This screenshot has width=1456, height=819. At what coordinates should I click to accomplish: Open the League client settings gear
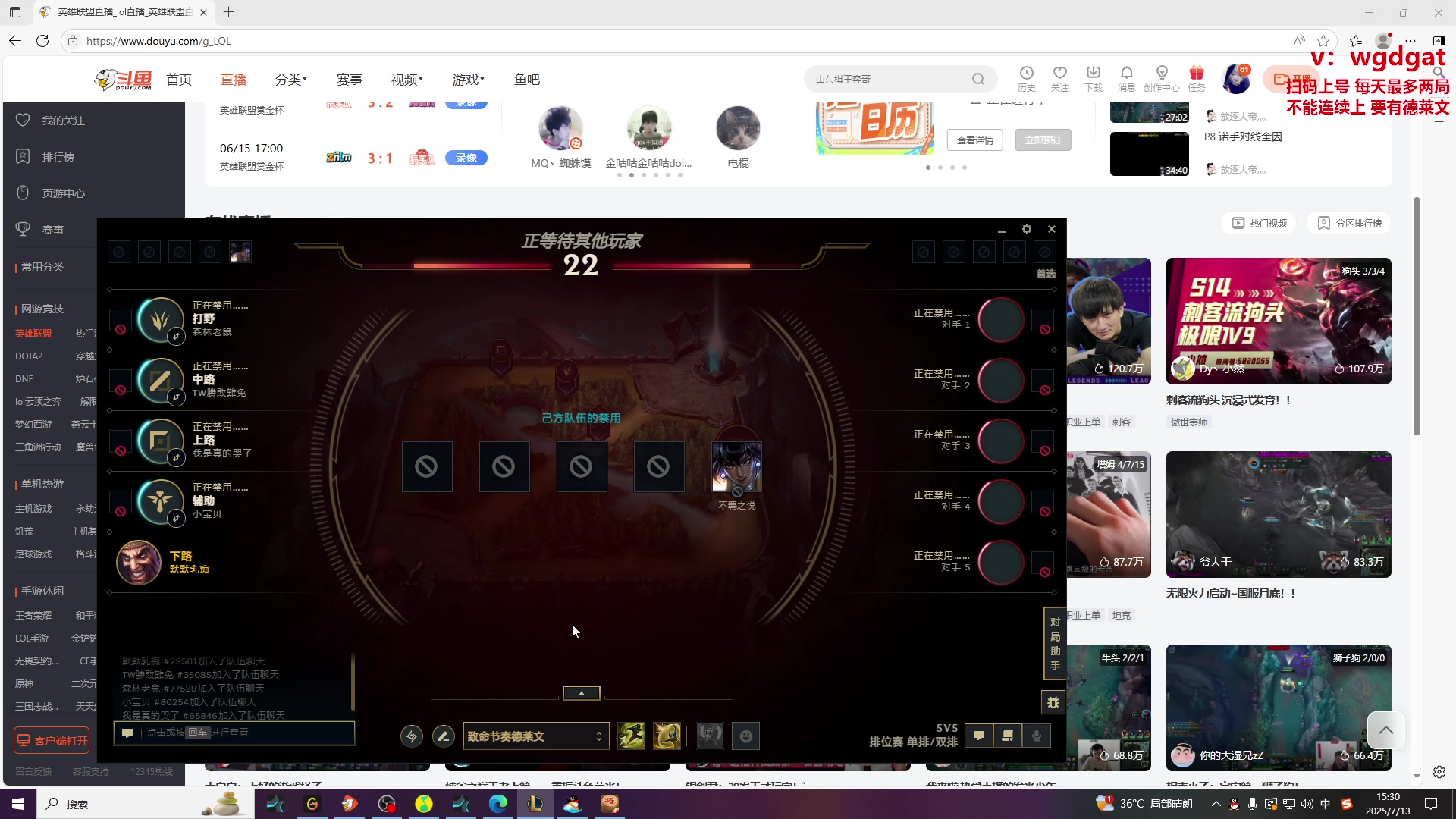tap(1026, 229)
